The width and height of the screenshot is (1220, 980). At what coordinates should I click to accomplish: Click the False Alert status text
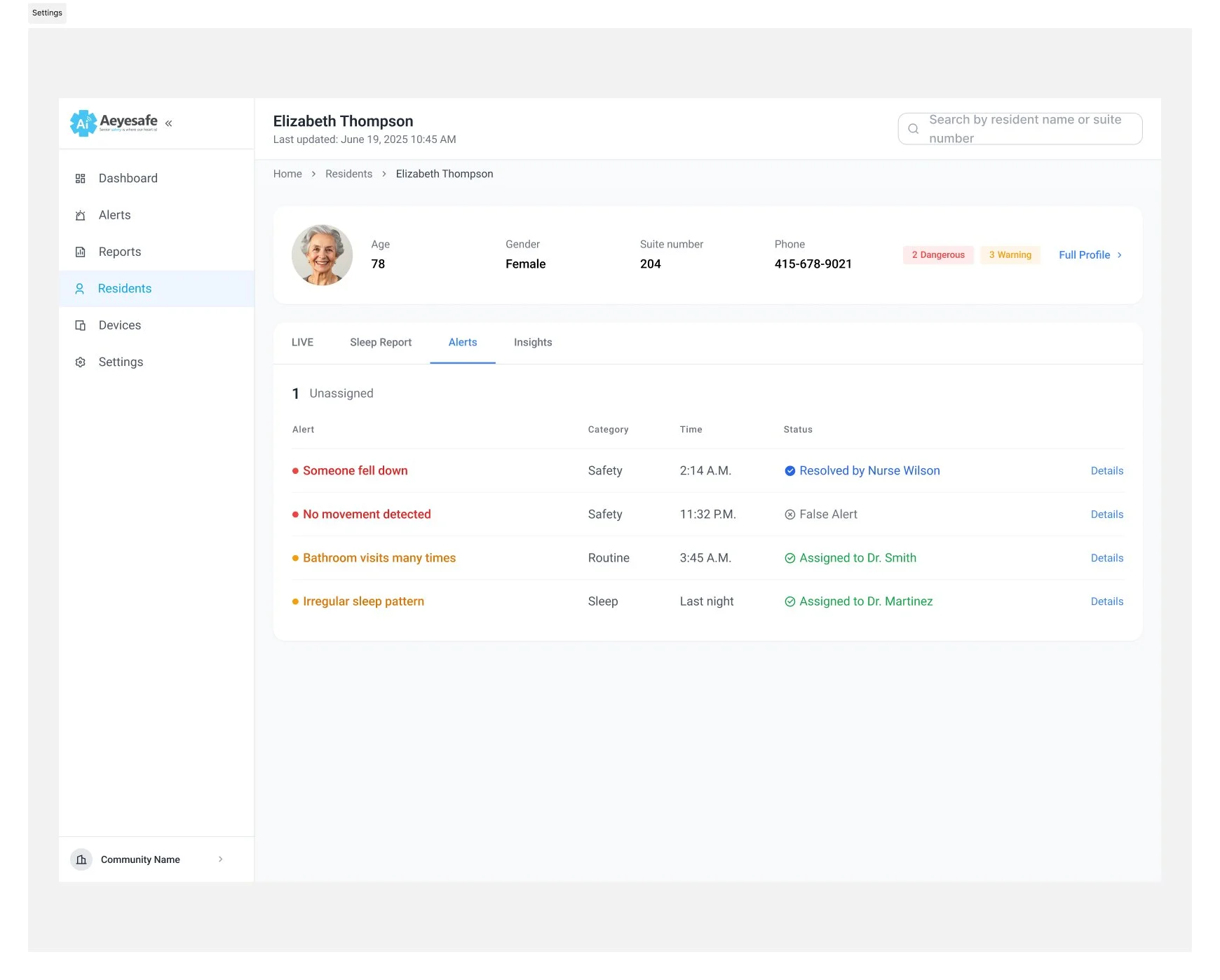(828, 515)
